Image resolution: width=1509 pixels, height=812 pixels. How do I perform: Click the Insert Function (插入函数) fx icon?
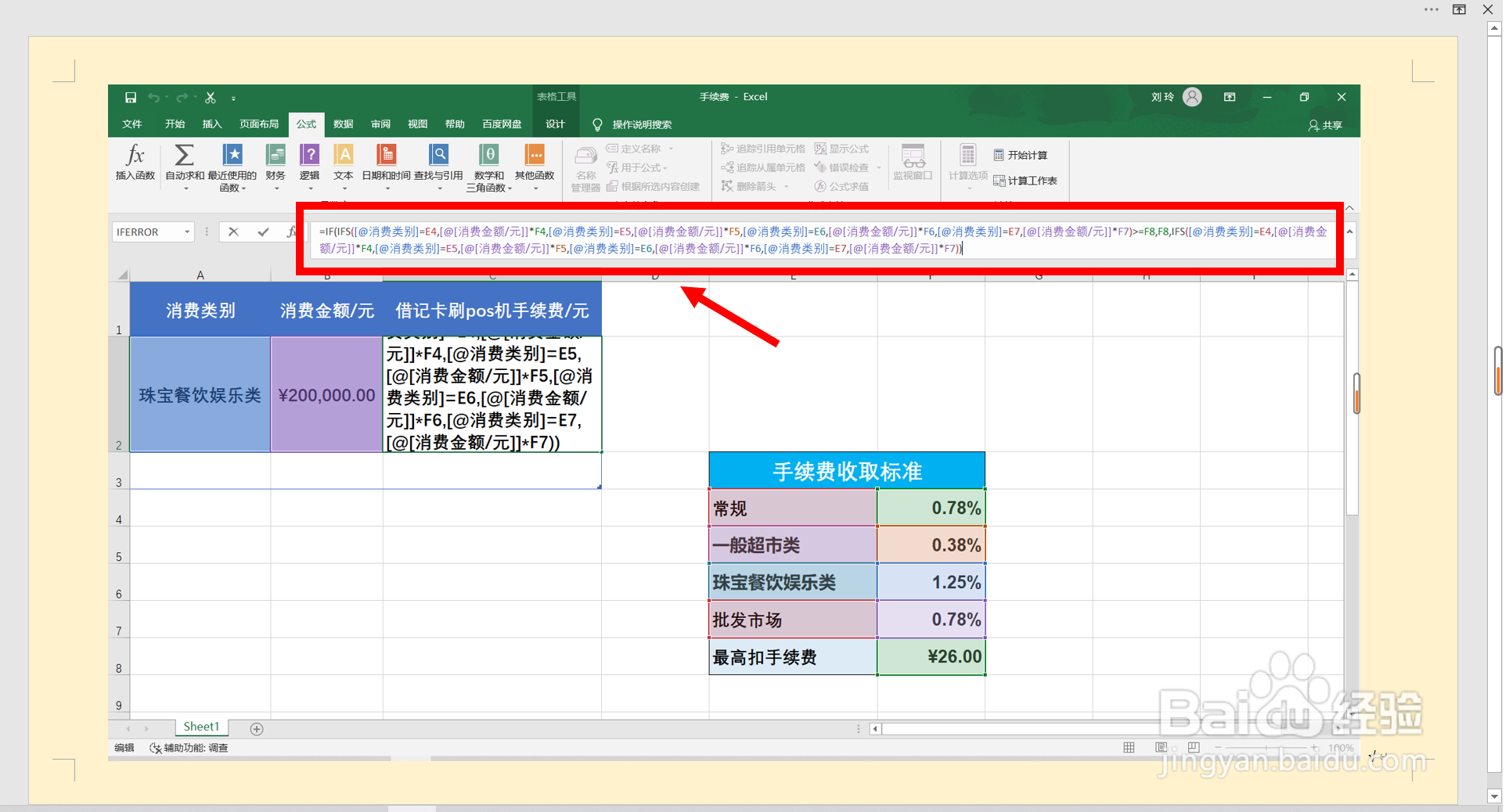click(135, 155)
